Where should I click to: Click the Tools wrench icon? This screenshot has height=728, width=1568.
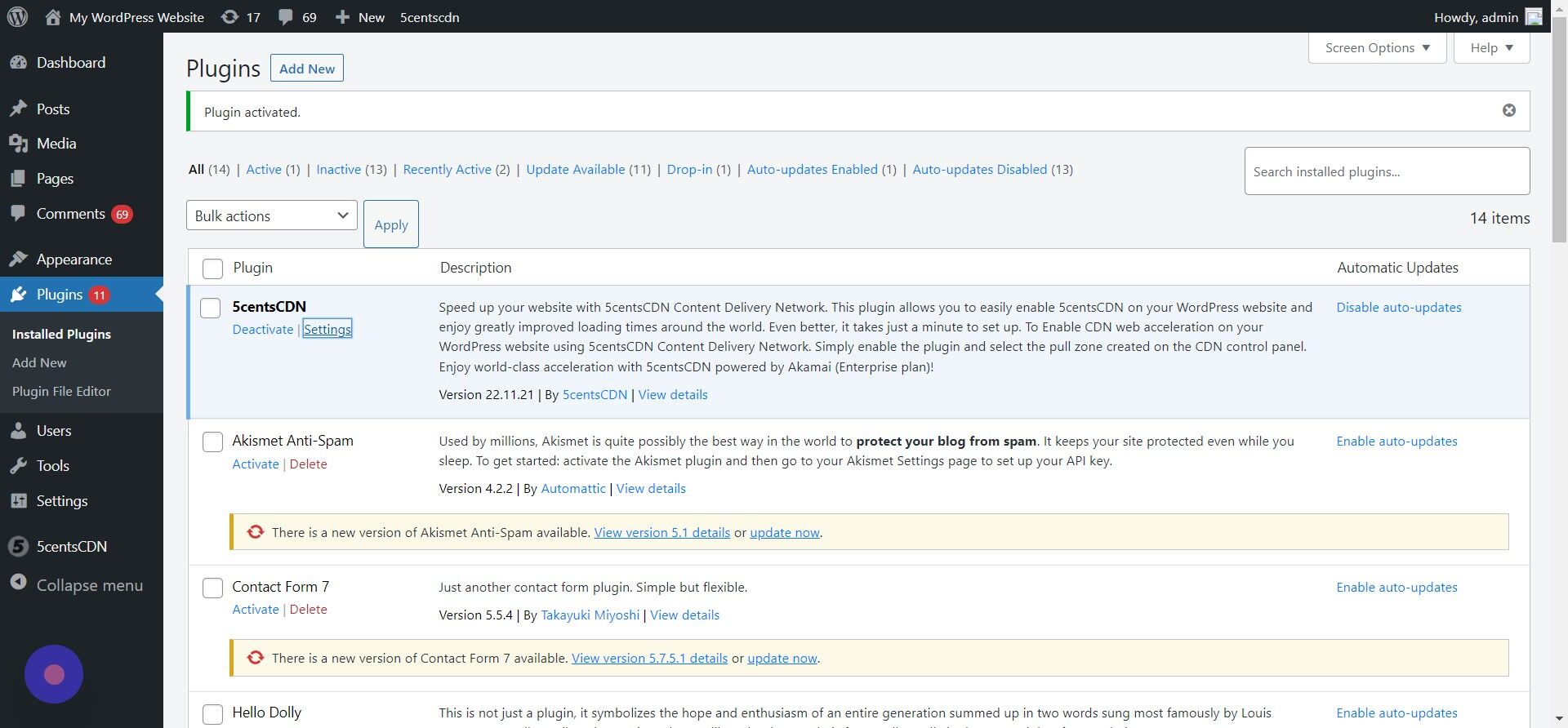point(19,466)
